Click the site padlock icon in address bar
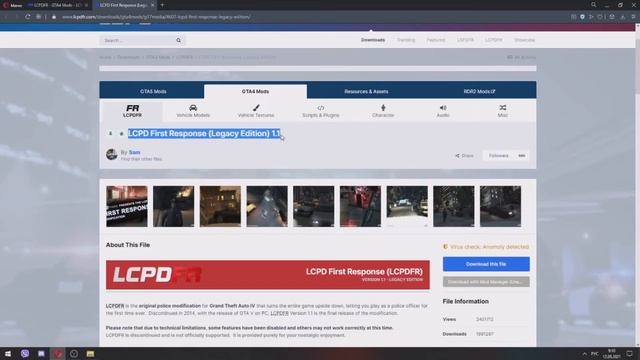 pos(54,17)
